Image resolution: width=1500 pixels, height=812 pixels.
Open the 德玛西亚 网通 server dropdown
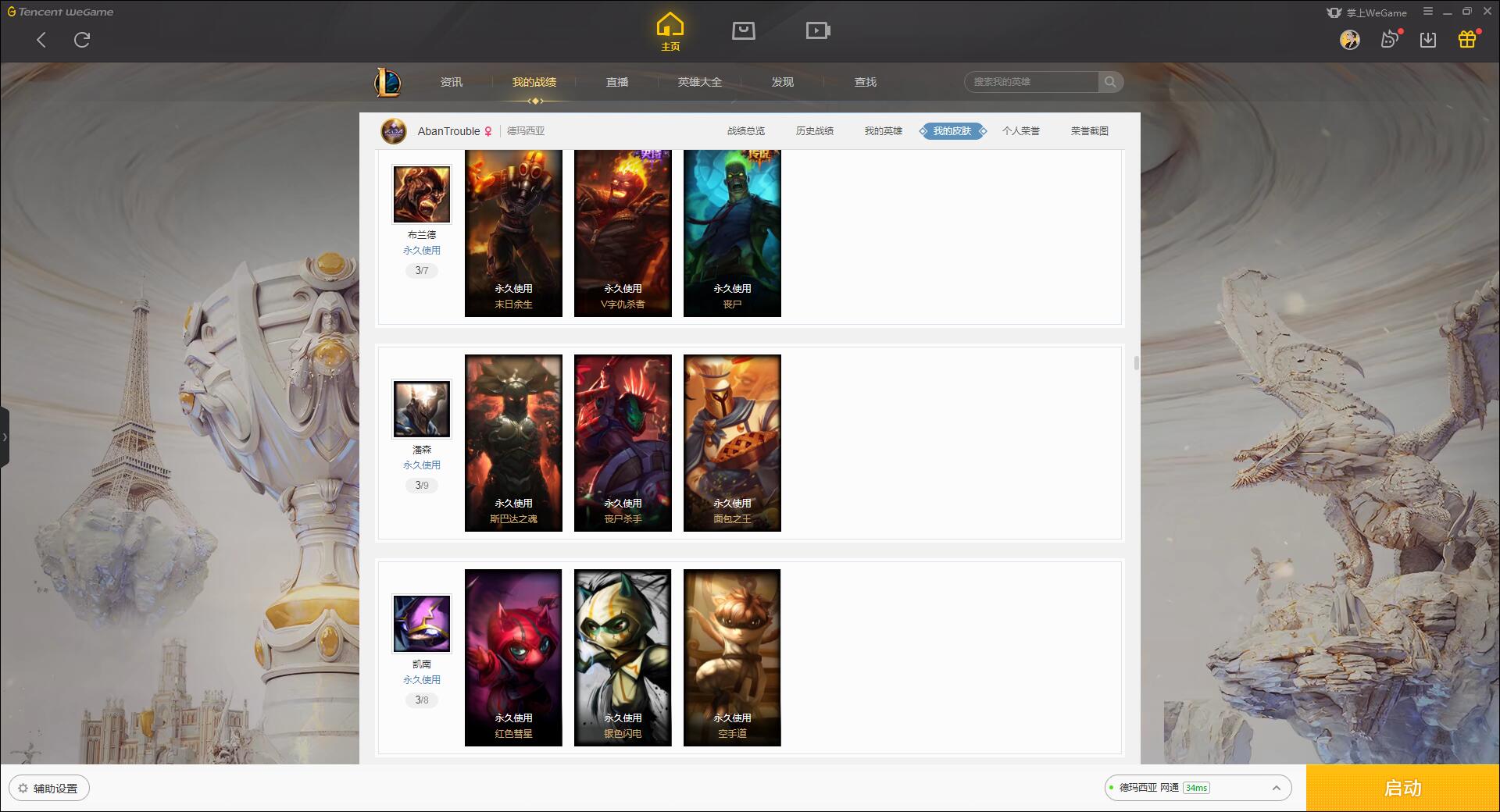(1198, 788)
